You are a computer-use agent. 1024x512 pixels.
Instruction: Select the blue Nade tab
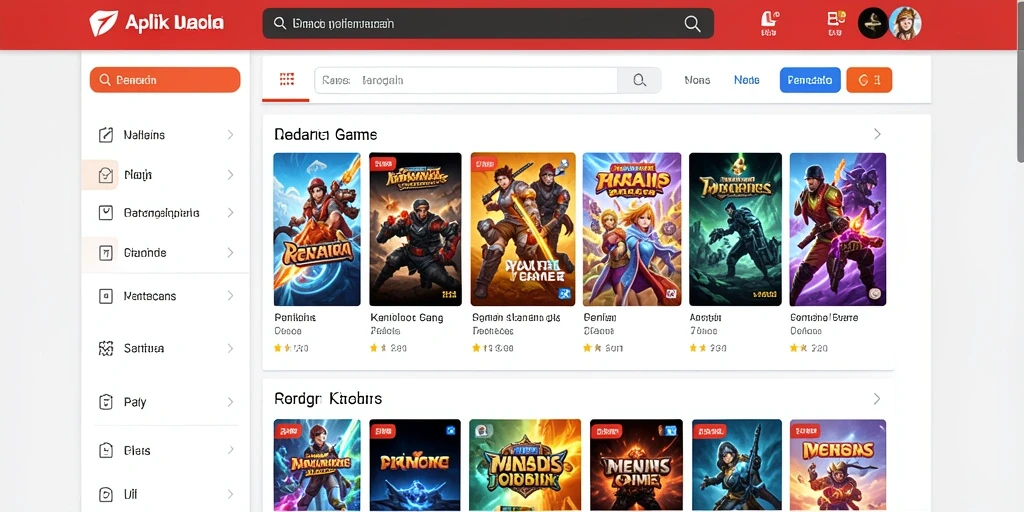pos(746,80)
